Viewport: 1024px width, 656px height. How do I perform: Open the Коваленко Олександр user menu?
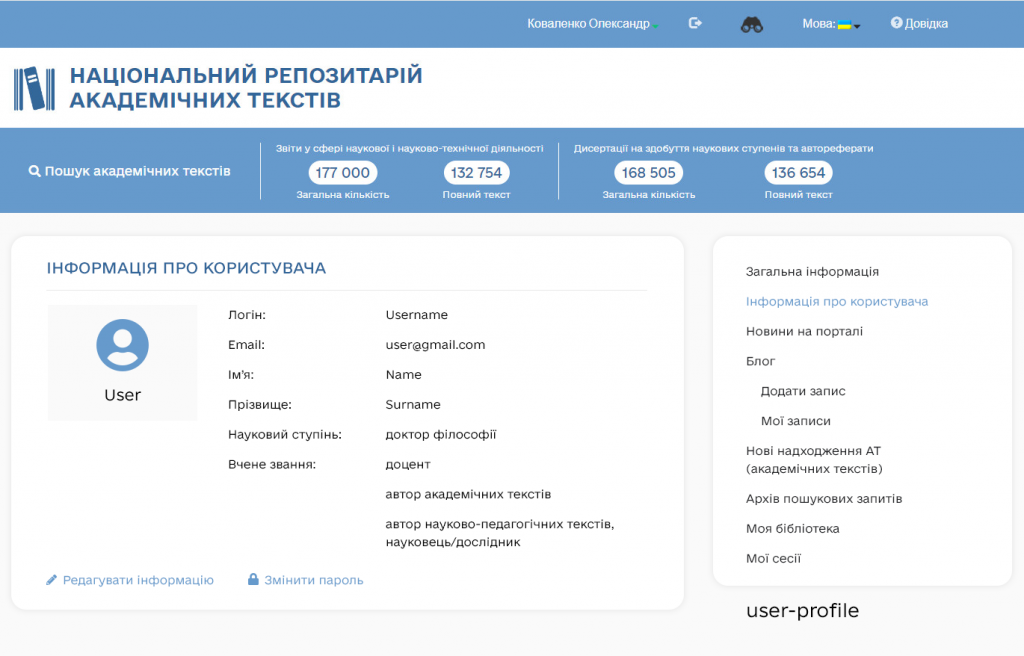pos(588,24)
